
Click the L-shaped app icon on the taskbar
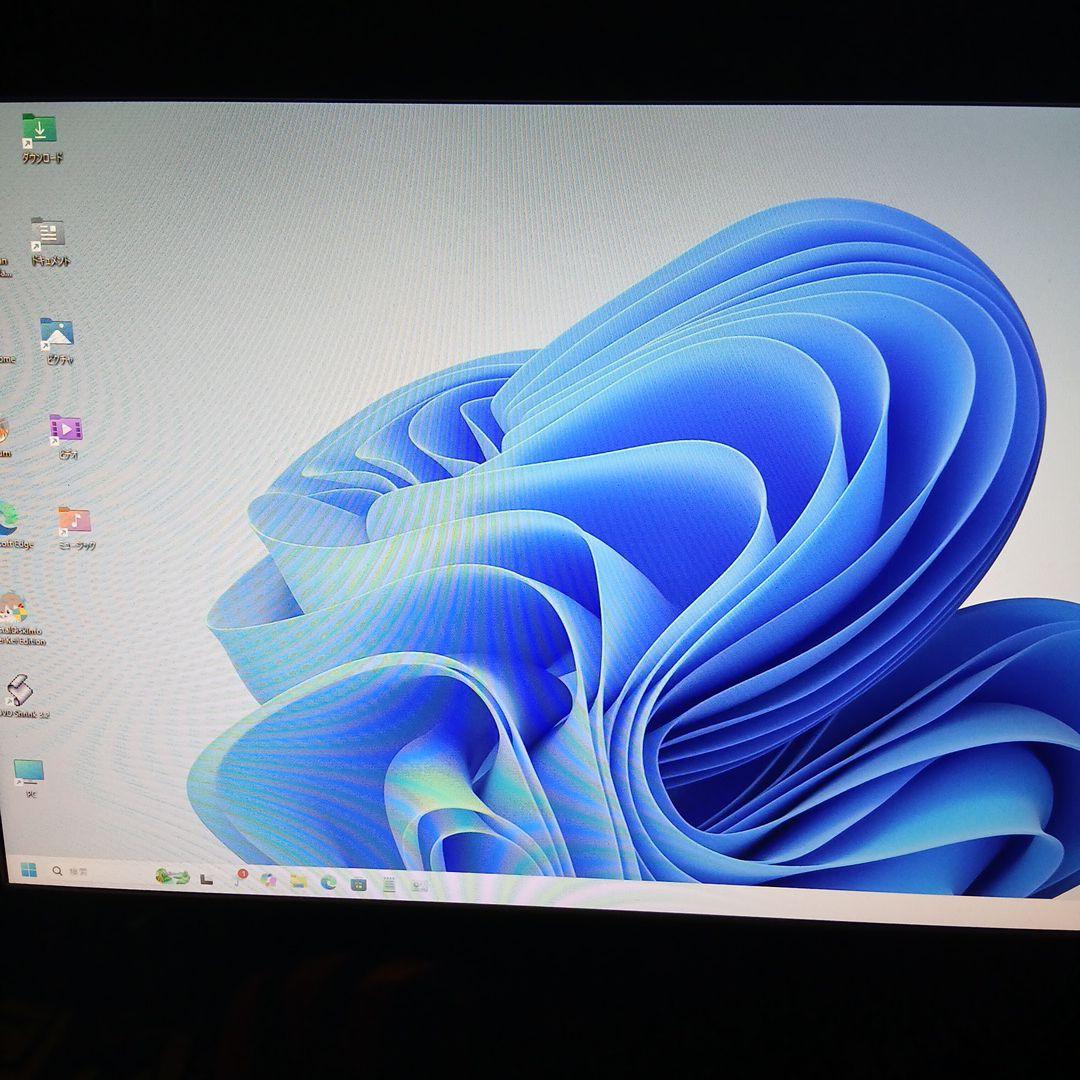(x=206, y=878)
